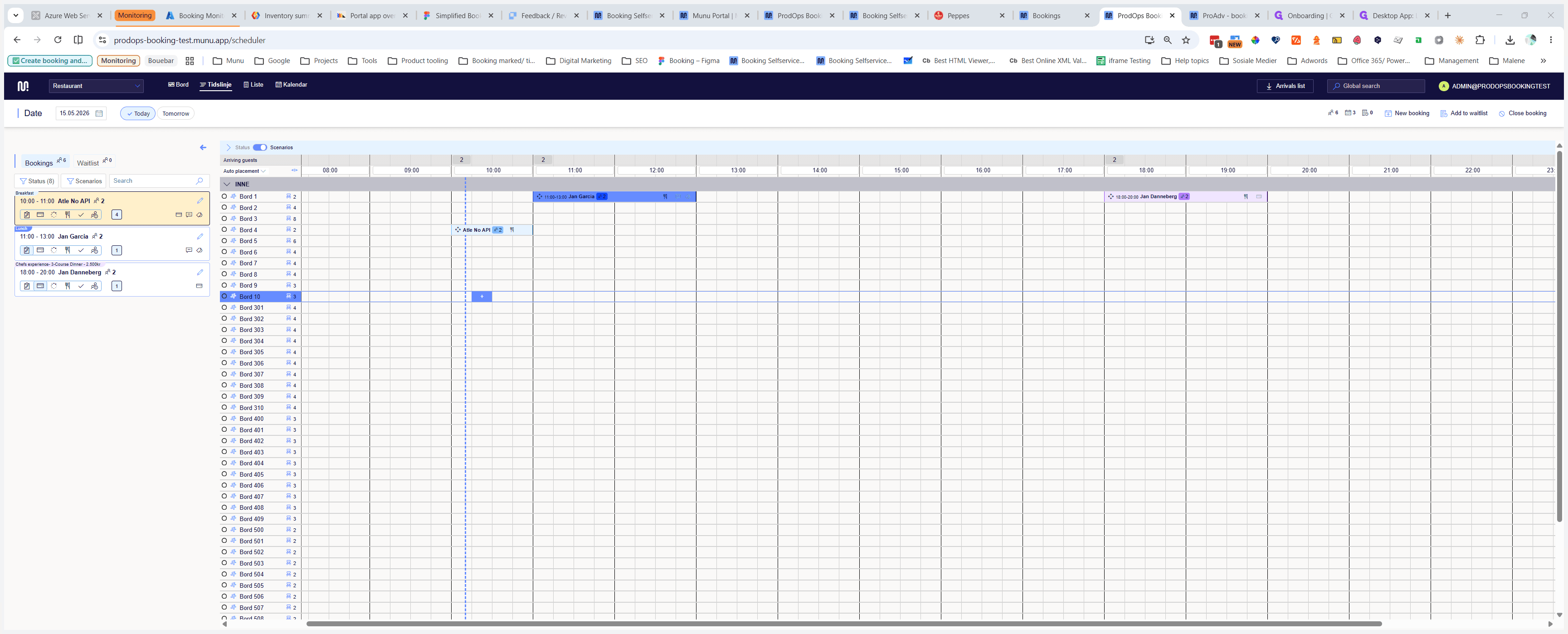Open Peppes browser tab
The height and width of the screenshot is (634, 1568).
pos(970,16)
